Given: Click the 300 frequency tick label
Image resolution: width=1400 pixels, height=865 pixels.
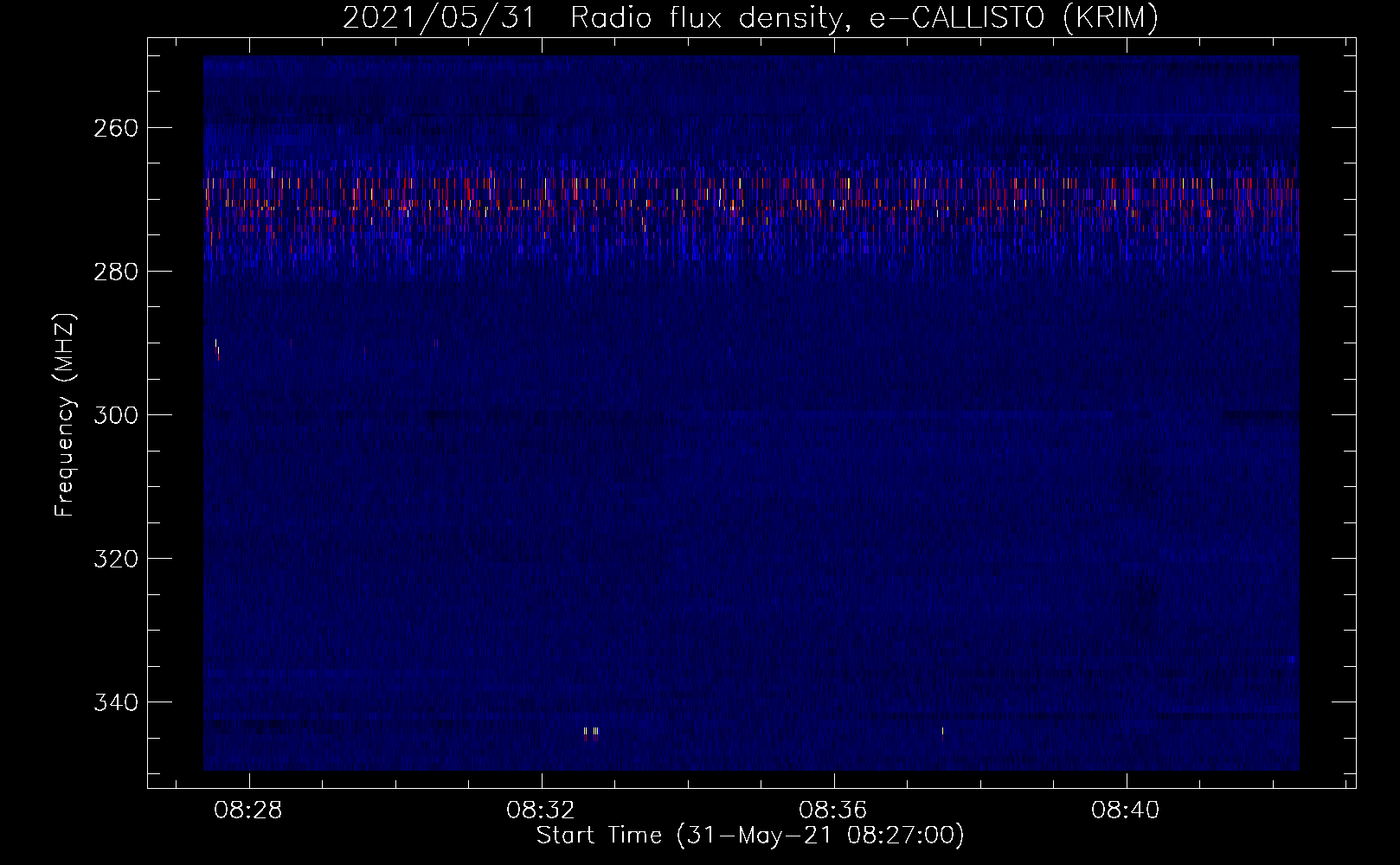Looking at the screenshot, I should pos(115,415).
